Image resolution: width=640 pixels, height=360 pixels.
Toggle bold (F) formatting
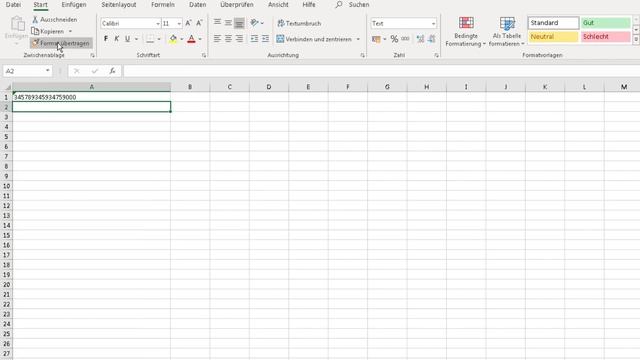(x=106, y=39)
